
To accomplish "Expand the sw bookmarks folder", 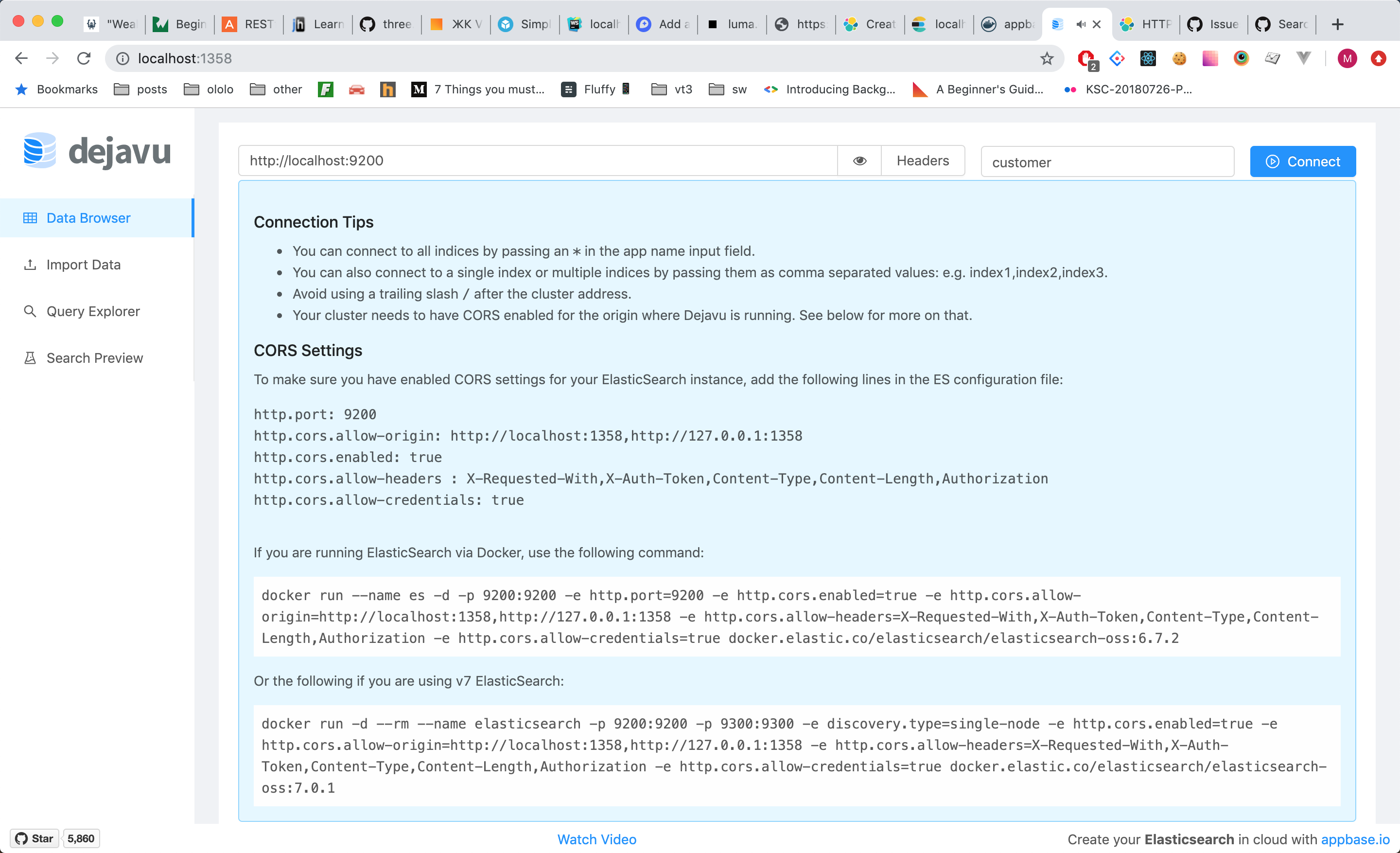I will (x=727, y=89).
